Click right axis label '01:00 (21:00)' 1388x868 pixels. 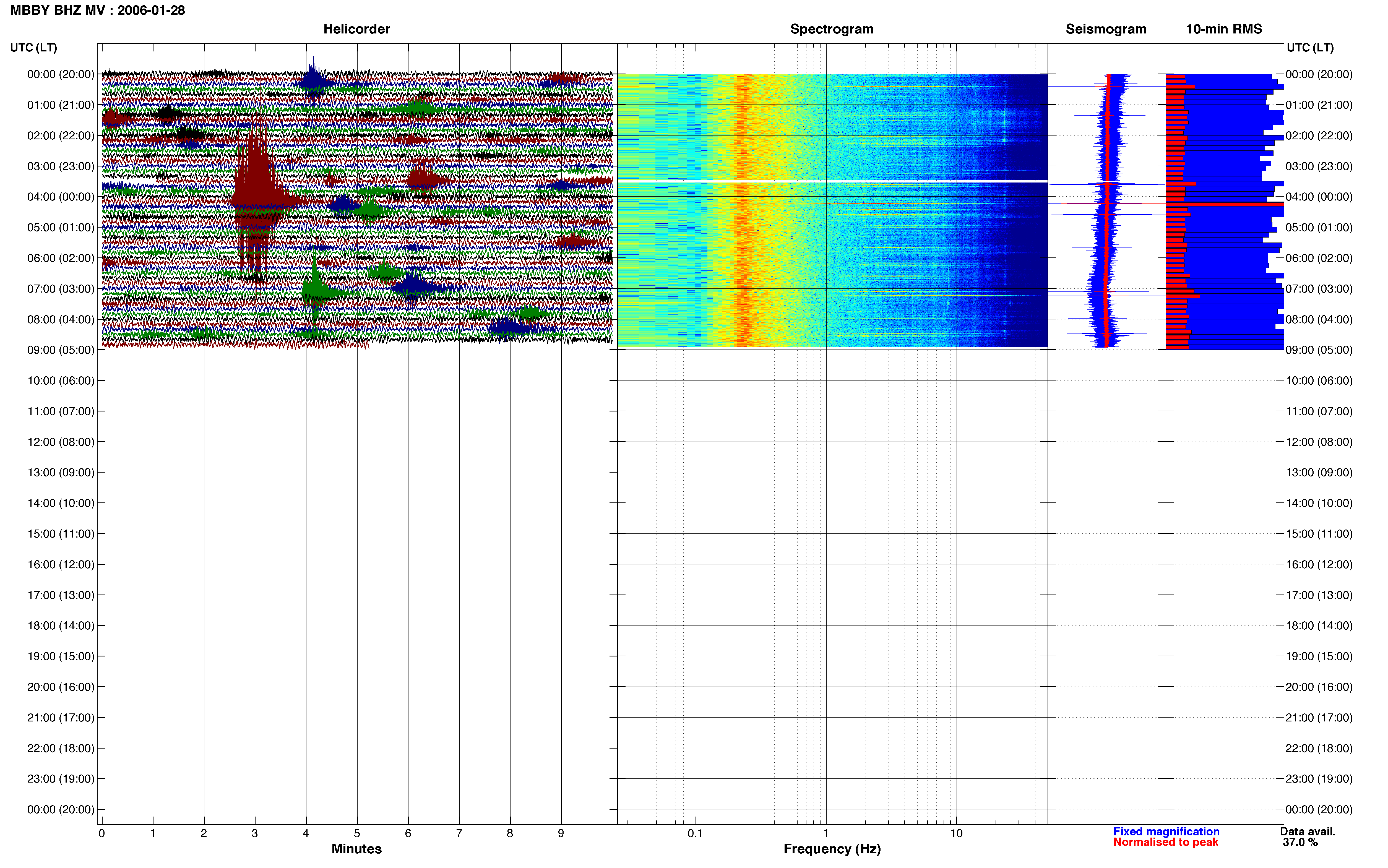pos(1319,105)
